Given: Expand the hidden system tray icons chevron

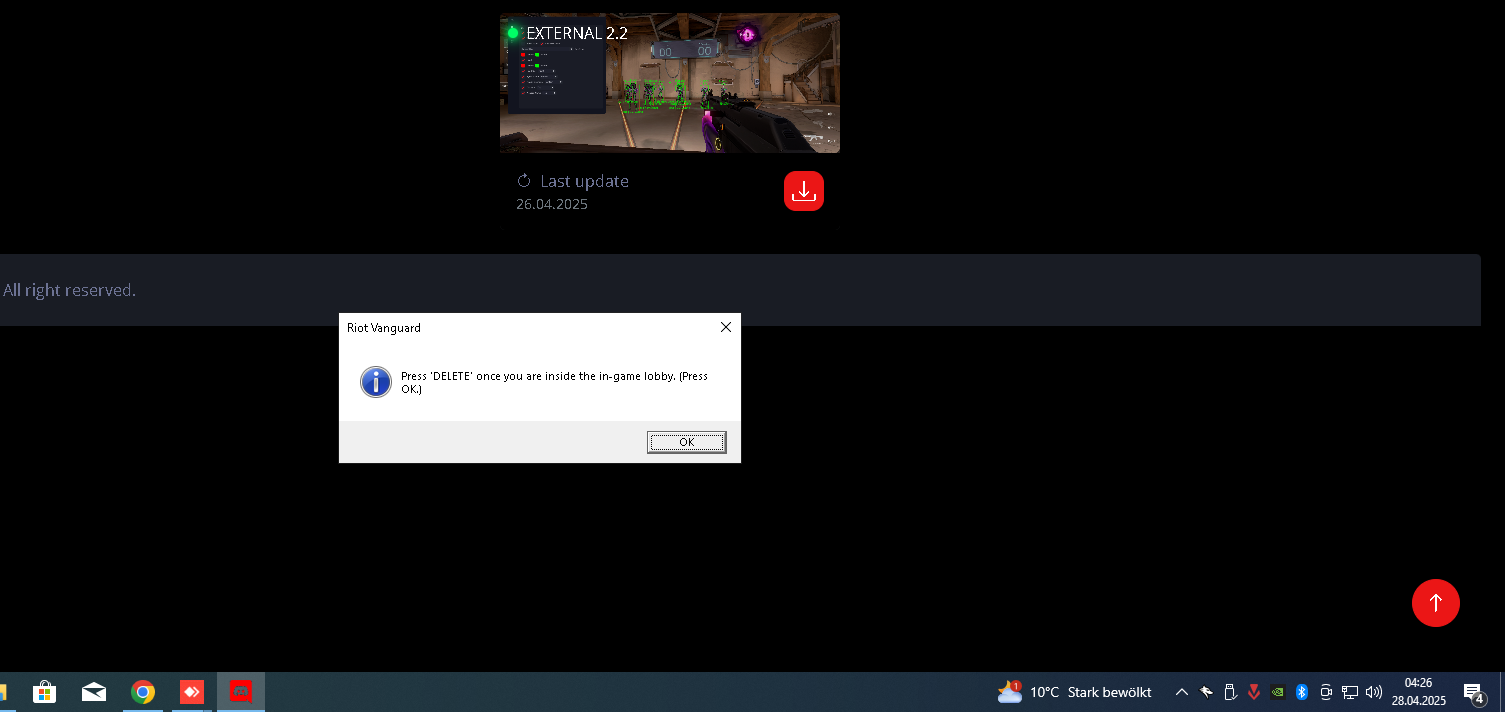Looking at the screenshot, I should coord(1182,692).
